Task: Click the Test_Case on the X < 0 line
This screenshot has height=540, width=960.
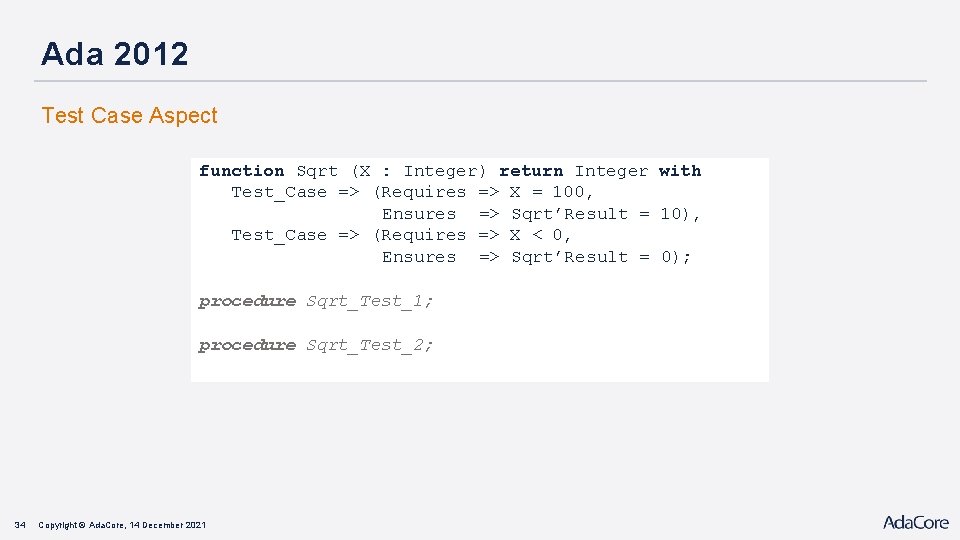Action: pyautogui.click(x=279, y=235)
